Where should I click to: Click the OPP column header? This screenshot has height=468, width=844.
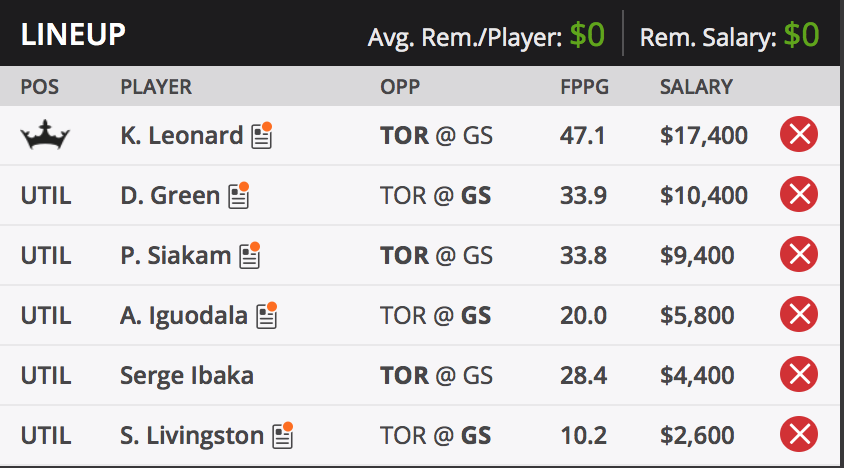(400, 87)
